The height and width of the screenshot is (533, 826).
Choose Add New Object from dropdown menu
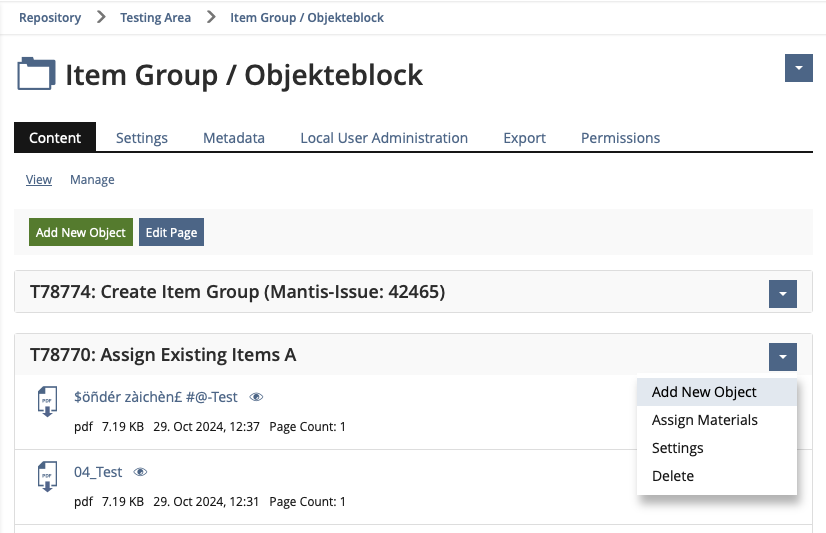tap(704, 392)
